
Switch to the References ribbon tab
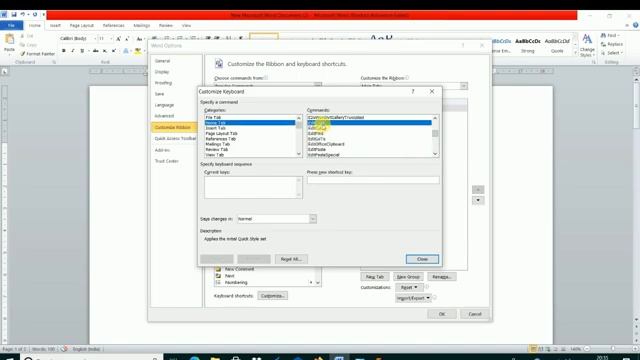coord(113,25)
